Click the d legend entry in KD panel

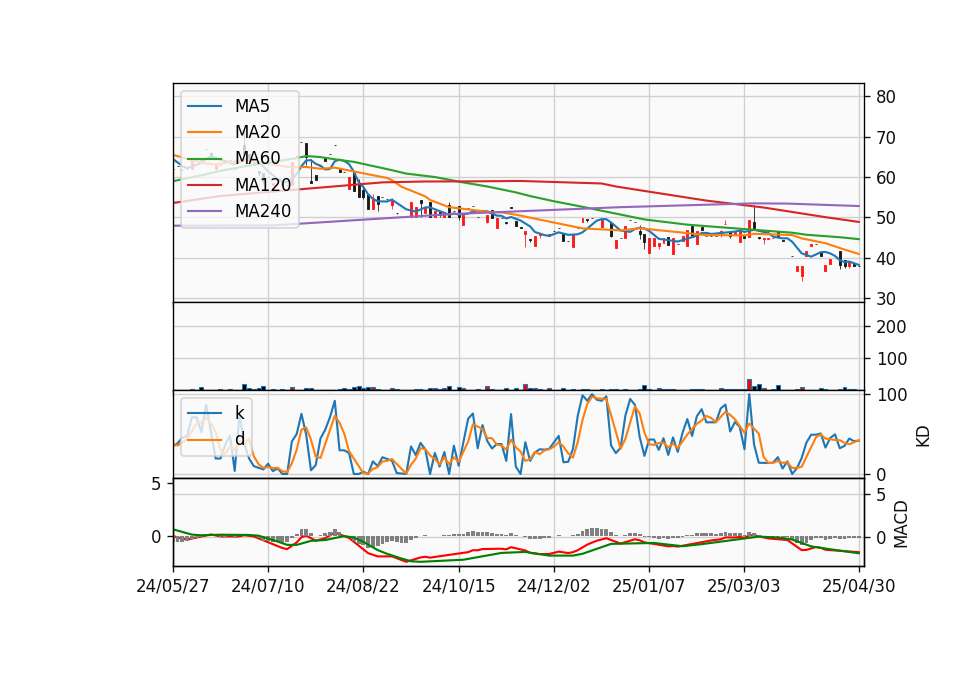239,439
